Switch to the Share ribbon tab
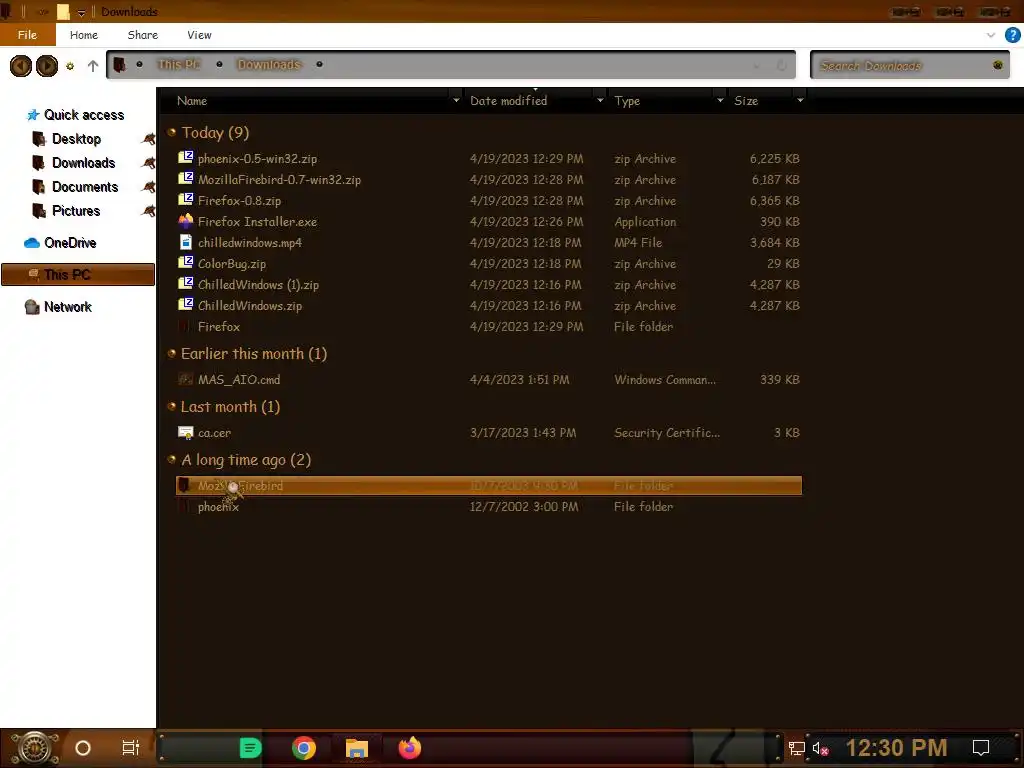Viewport: 1024px width, 768px height. (x=142, y=35)
